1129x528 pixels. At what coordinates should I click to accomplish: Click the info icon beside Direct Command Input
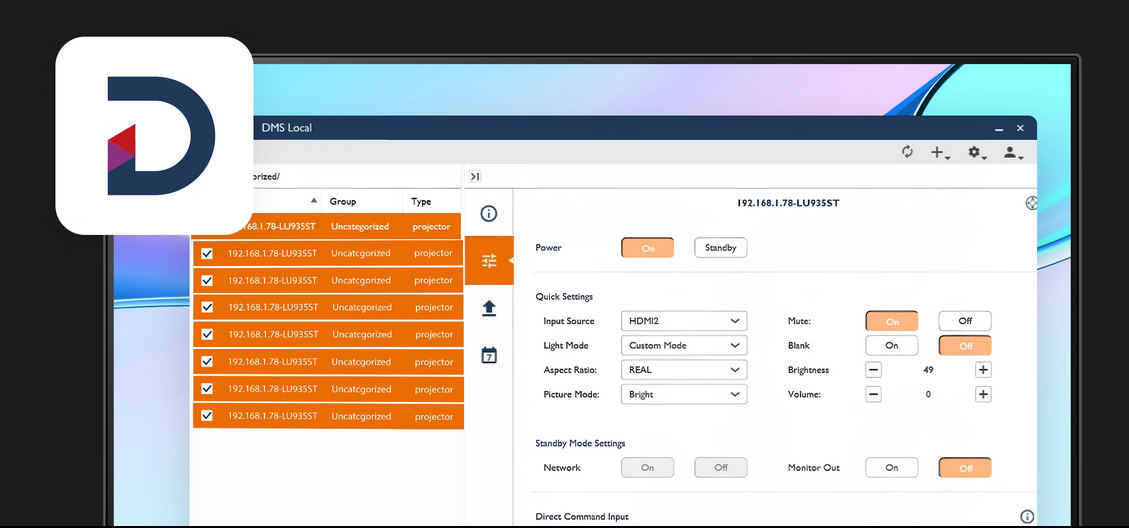[x=1026, y=517]
